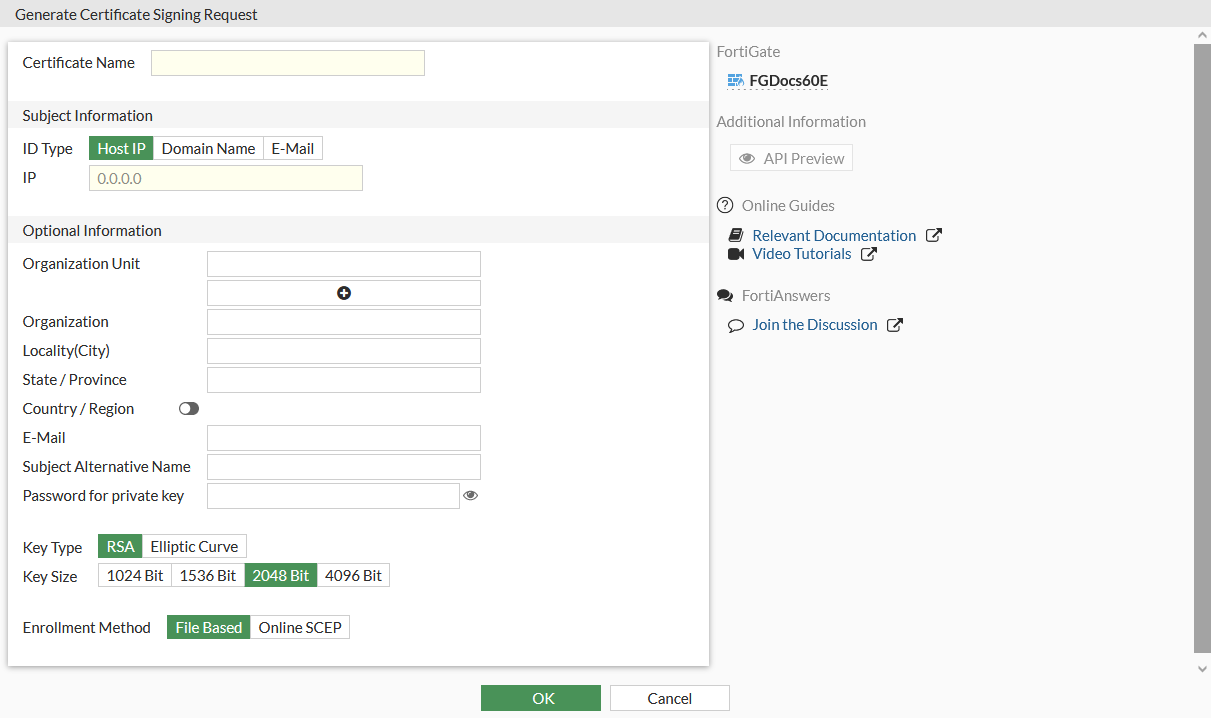Click the Online Guides question mark icon
This screenshot has height=718, width=1211.
(724, 205)
